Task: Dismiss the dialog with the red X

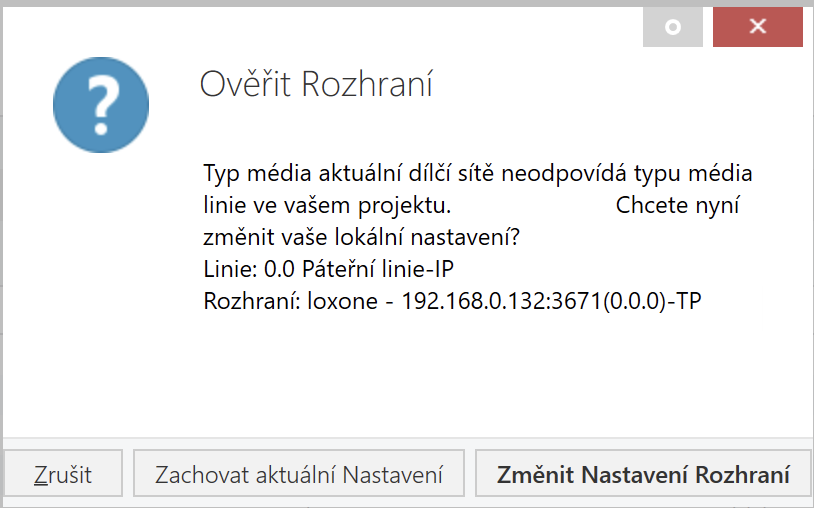Action: point(757,27)
